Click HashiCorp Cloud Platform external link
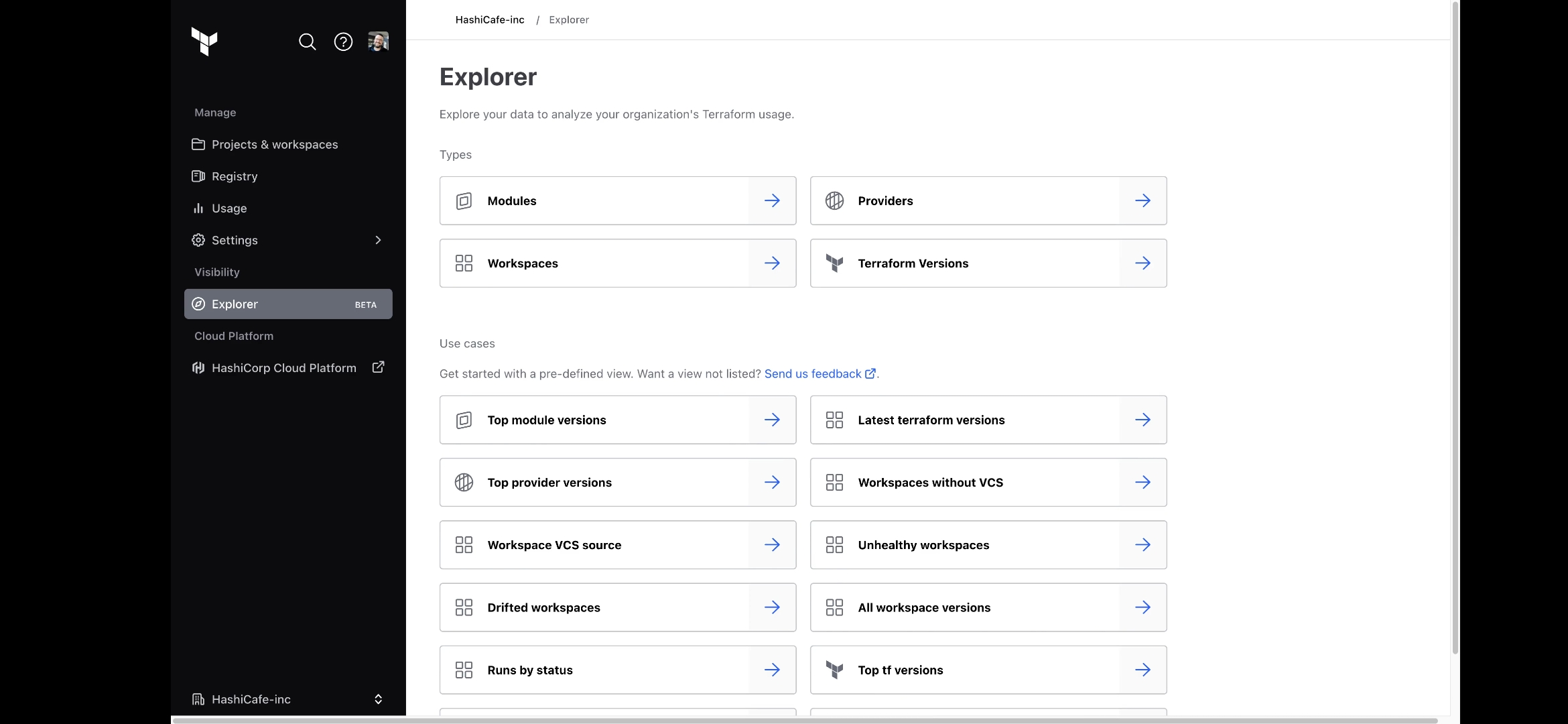This screenshot has width=1568, height=724. [x=378, y=367]
